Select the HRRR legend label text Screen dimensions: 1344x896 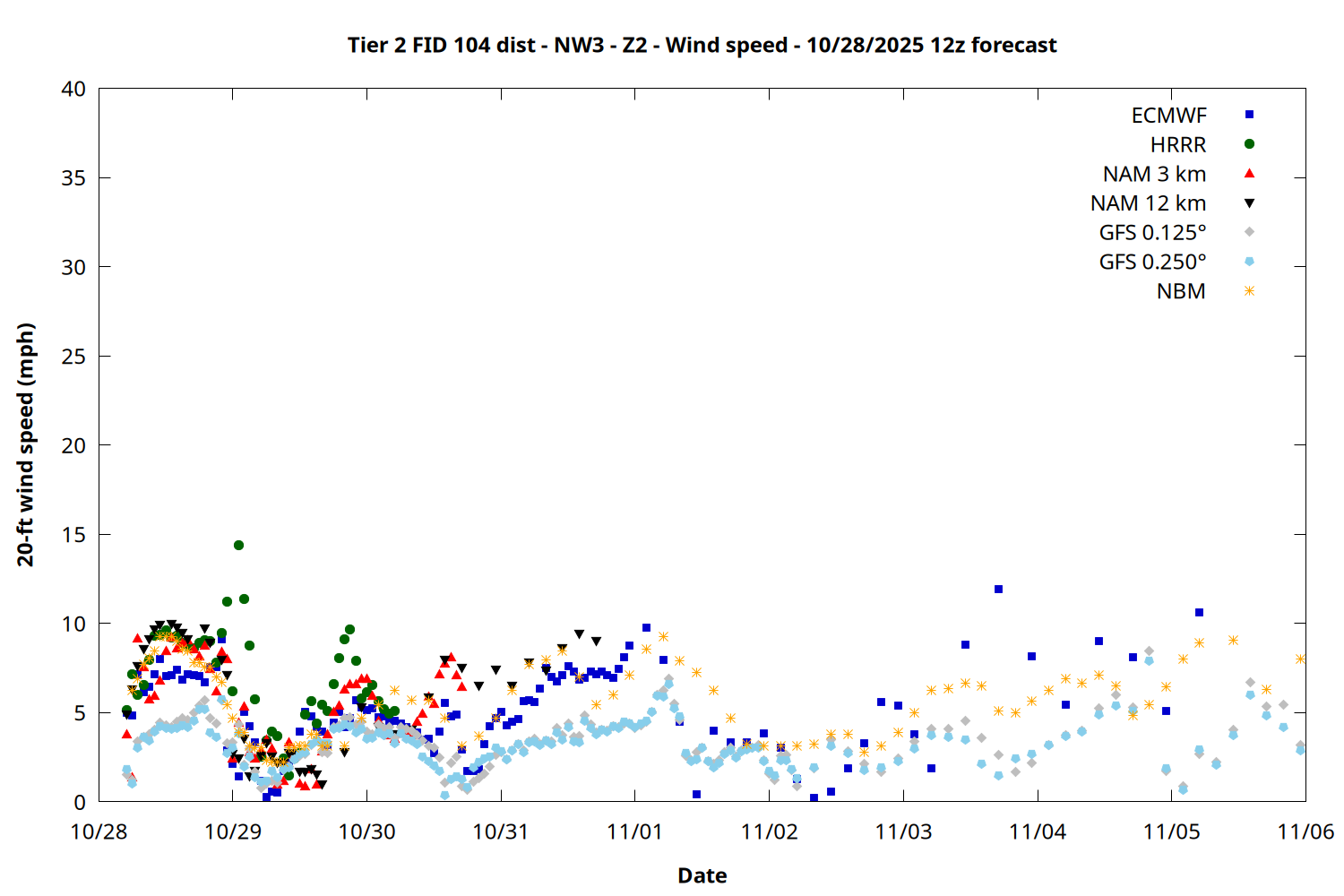click(1177, 145)
